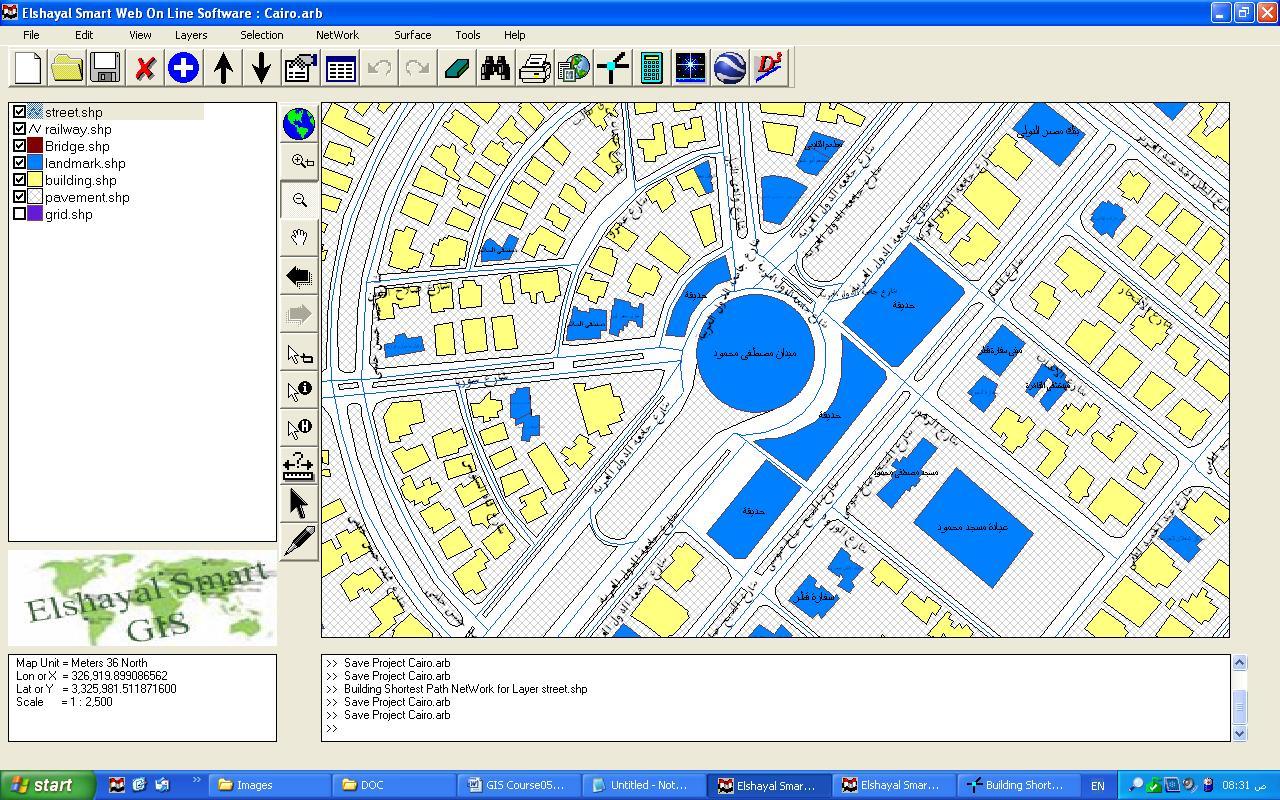Switch to the Building Short... taskbar button
Viewport: 1280px width, 800px height.
click(x=1018, y=785)
